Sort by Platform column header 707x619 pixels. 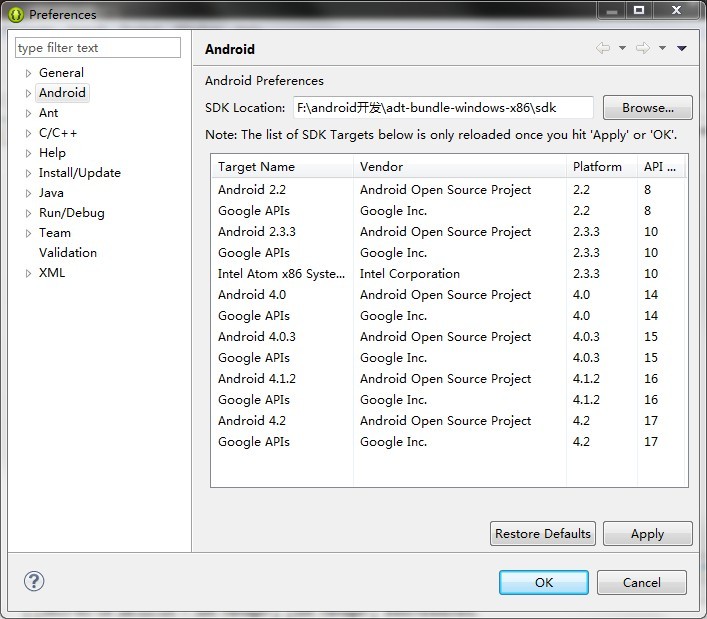tap(602, 166)
